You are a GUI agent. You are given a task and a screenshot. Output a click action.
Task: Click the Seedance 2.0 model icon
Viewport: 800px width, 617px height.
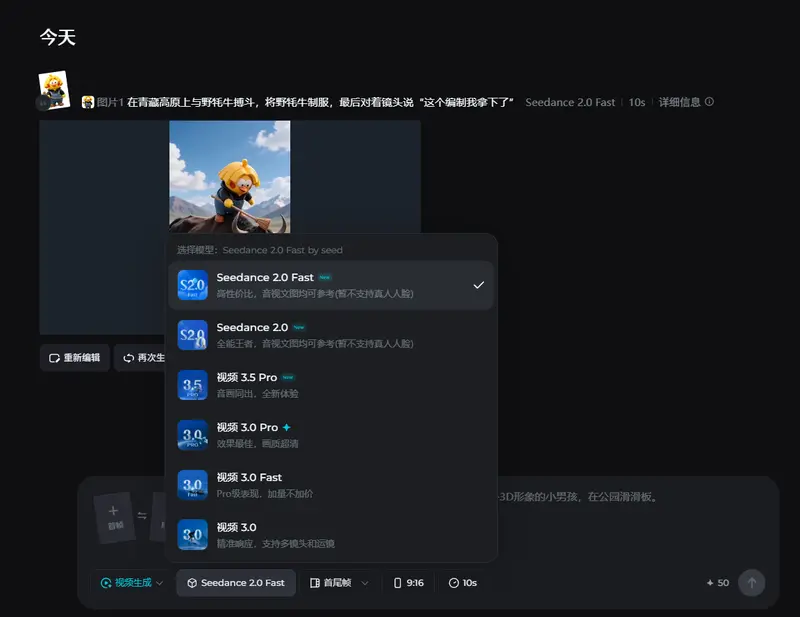coord(192,335)
